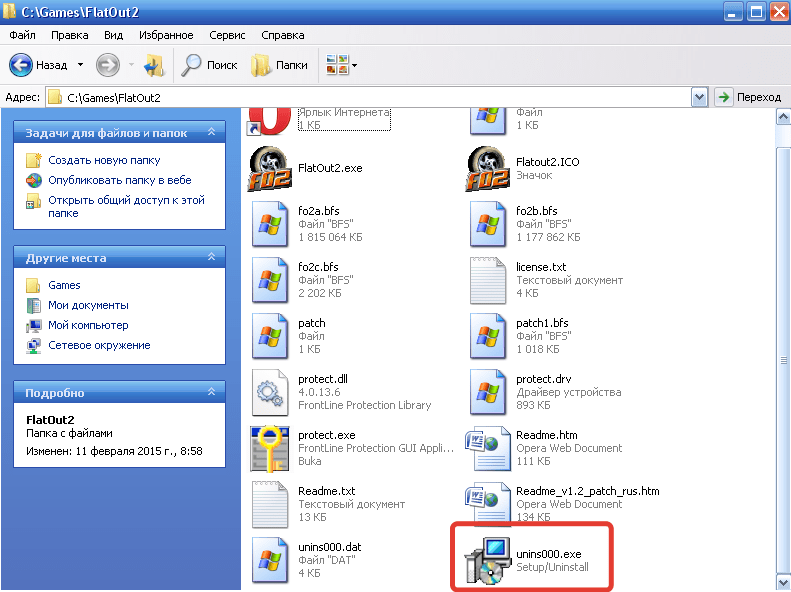Image resolution: width=791 pixels, height=592 pixels.
Task: Click the My Computer icon in sidebar
Action: [34, 326]
